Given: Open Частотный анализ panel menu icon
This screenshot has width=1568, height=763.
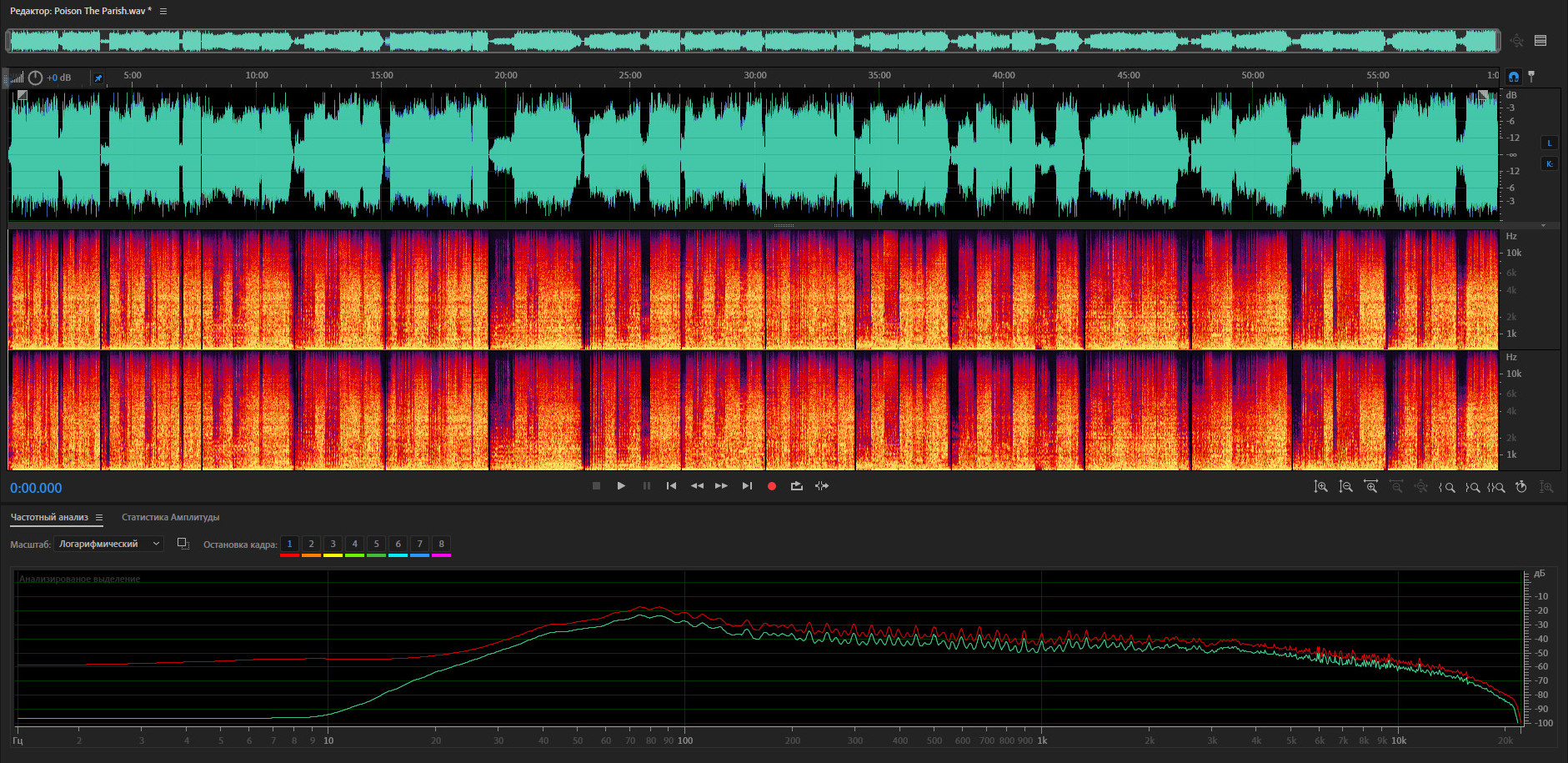Looking at the screenshot, I should tap(98, 518).
